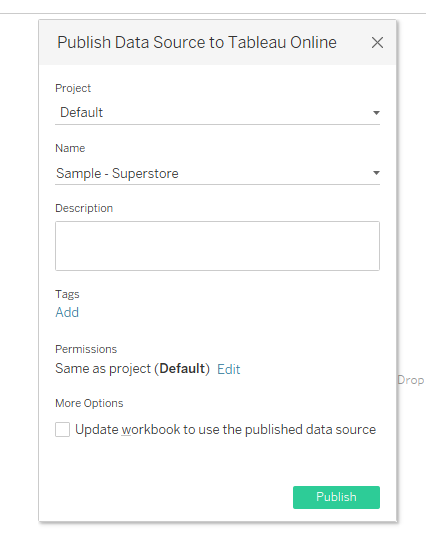Click the Sample - Superstore name text

tap(117, 173)
